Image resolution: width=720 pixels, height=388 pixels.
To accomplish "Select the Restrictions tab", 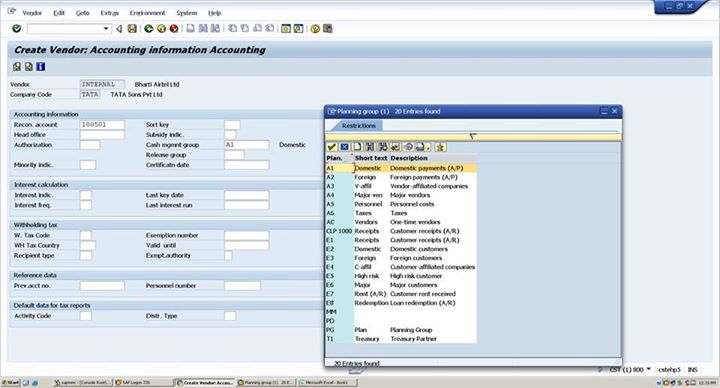I will click(359, 125).
